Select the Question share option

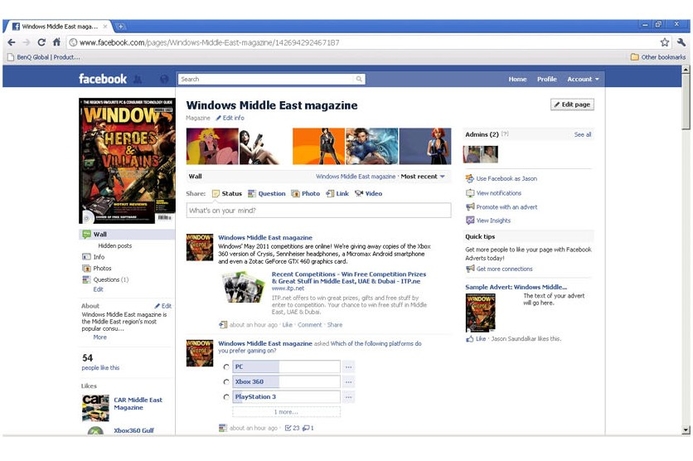(267, 194)
